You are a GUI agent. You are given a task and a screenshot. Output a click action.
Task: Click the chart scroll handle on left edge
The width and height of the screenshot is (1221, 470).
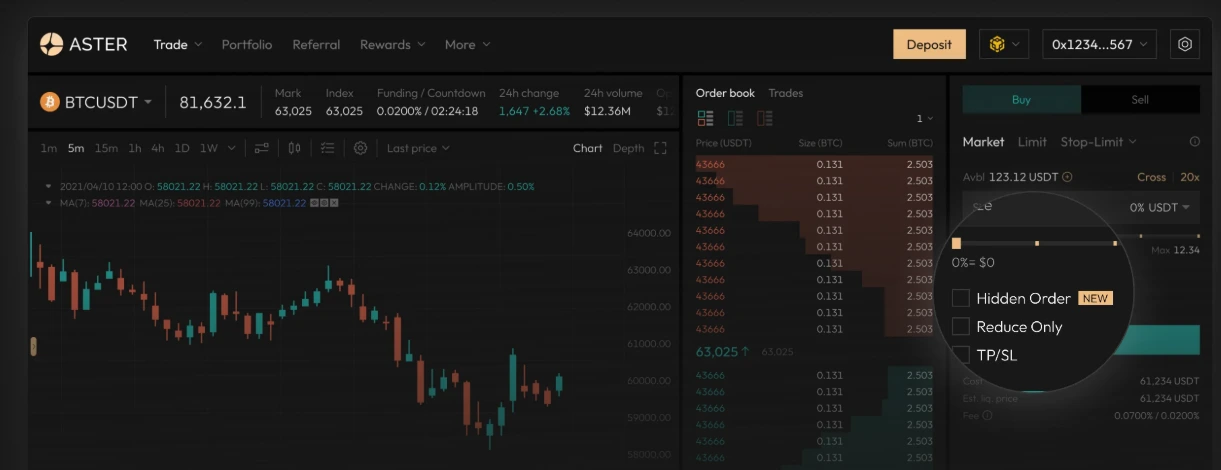coord(33,347)
